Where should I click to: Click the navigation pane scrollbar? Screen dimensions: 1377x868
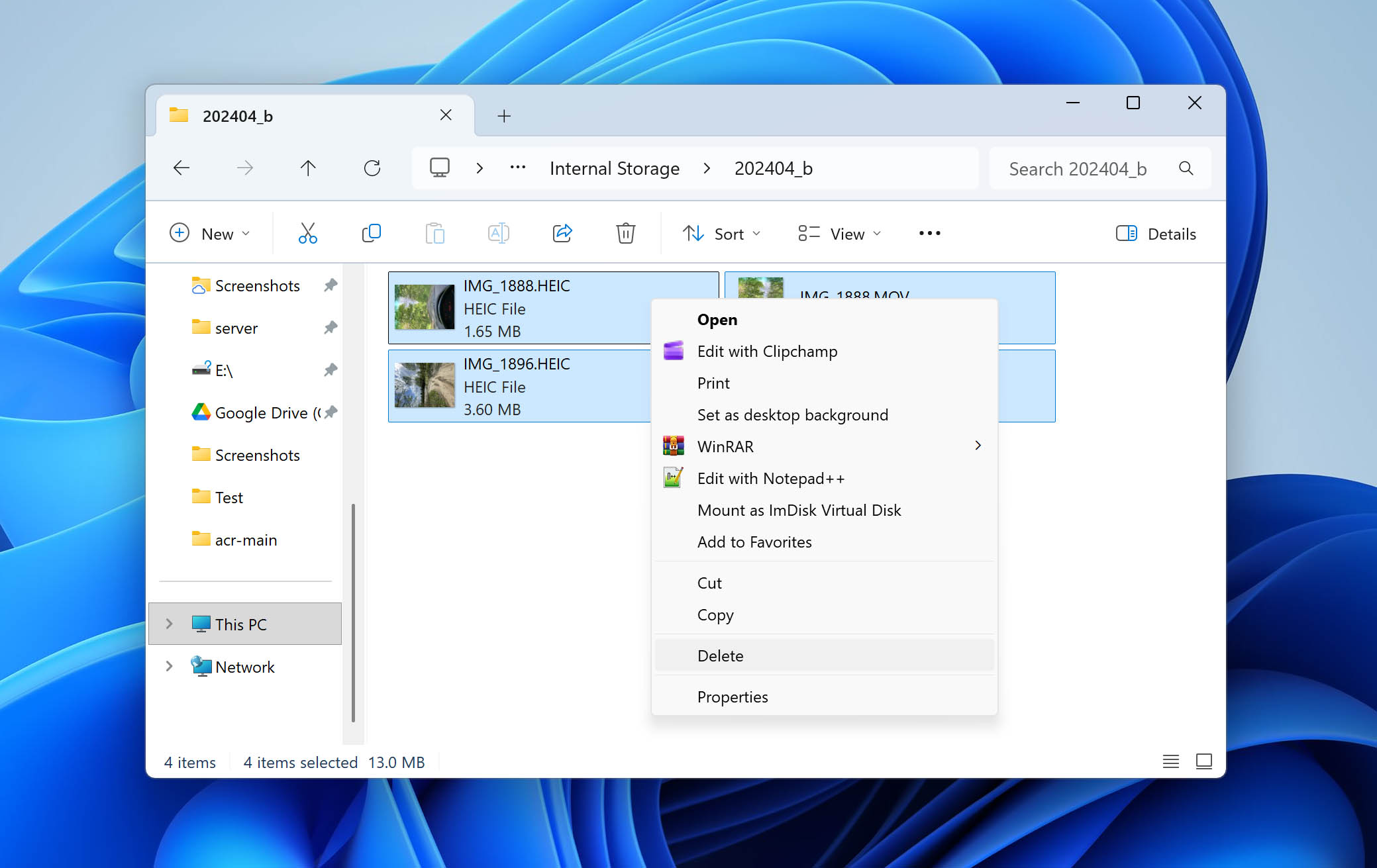353,612
